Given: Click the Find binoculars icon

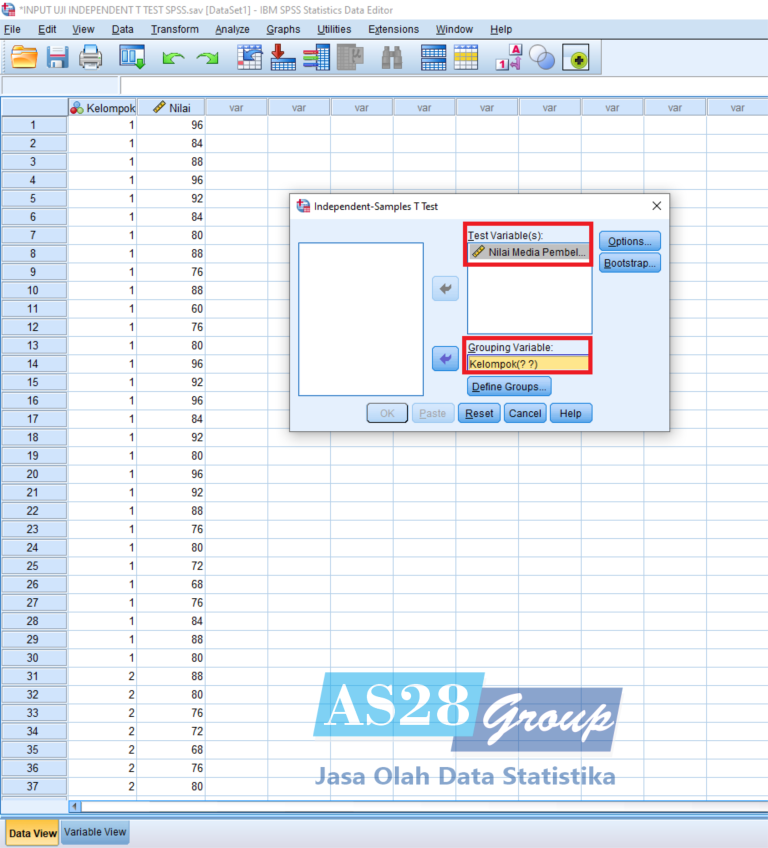Looking at the screenshot, I should [x=391, y=58].
